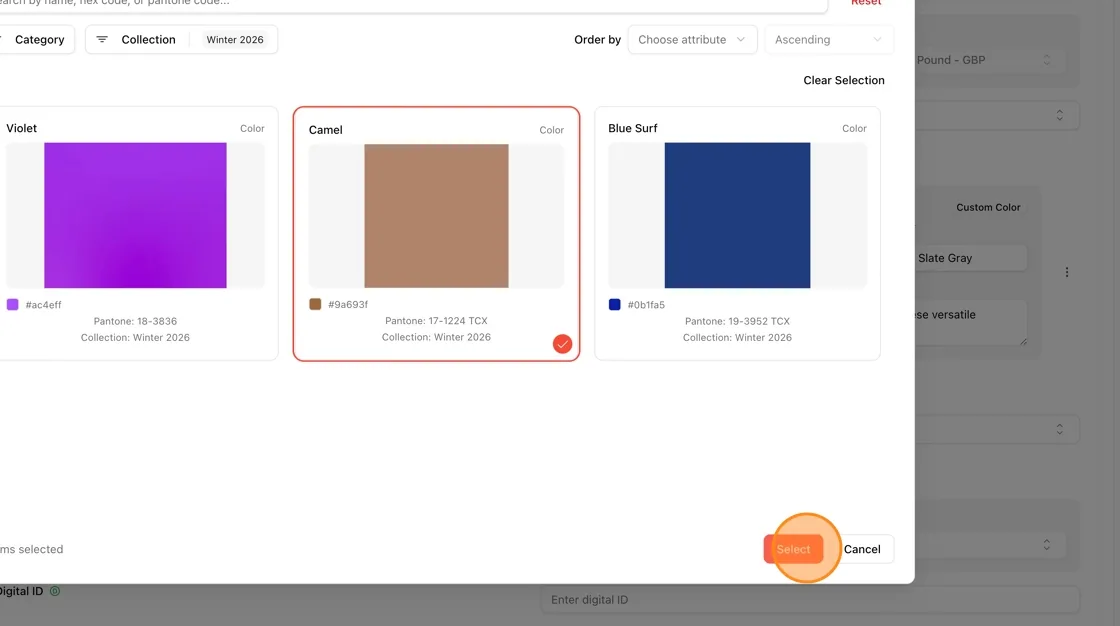Open the Ascending sort order dropdown
1120x626 pixels.
click(x=828, y=39)
